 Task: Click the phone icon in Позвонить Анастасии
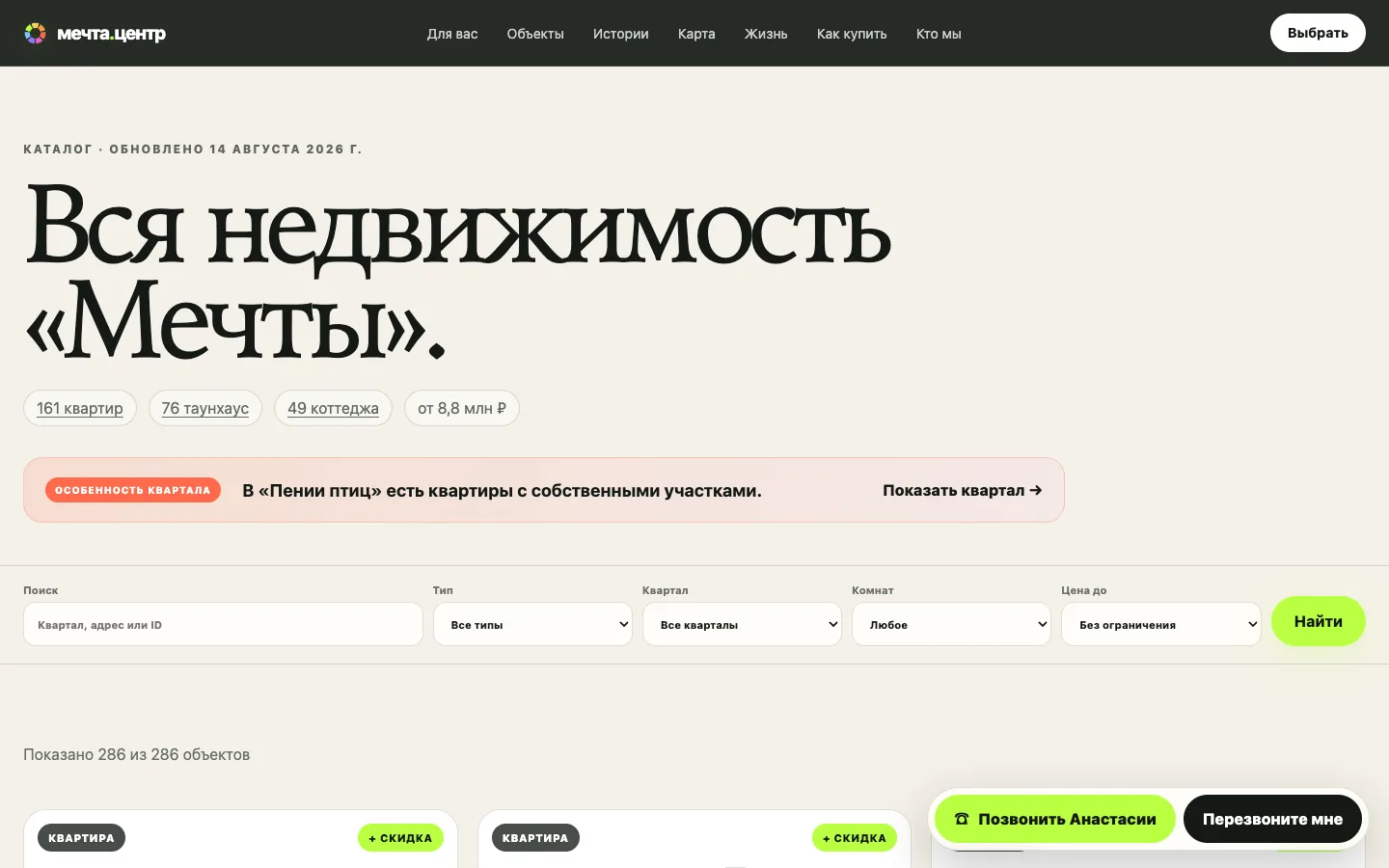pyautogui.click(x=962, y=819)
